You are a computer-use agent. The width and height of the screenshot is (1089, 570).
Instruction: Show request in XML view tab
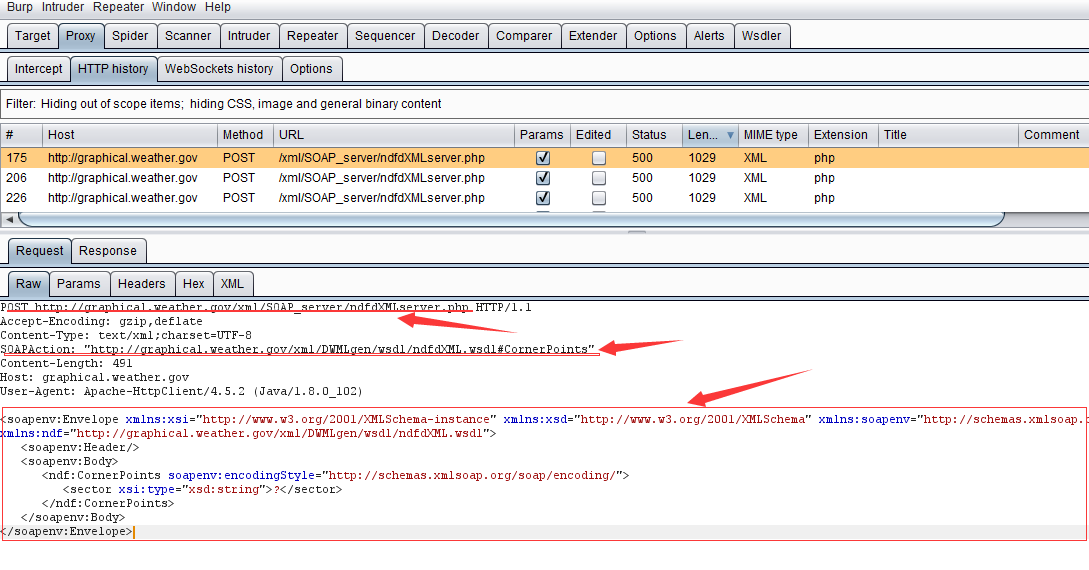pyautogui.click(x=232, y=284)
